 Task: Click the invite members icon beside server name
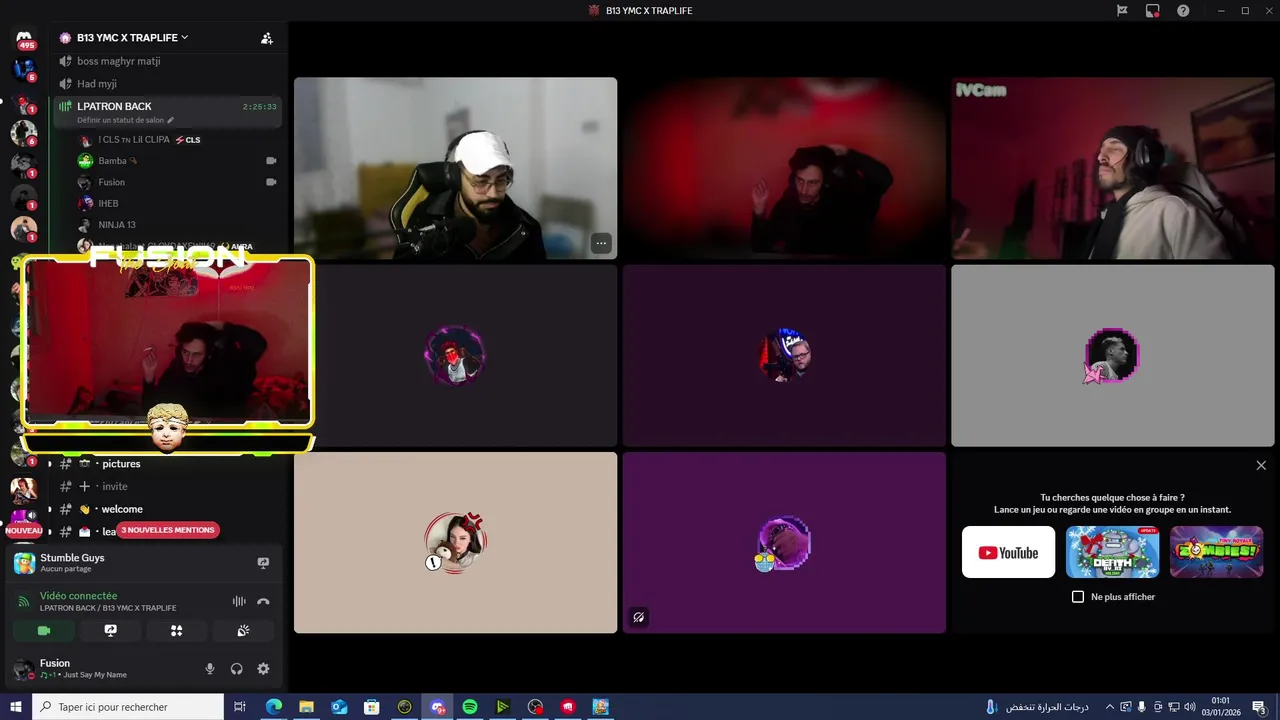coord(266,38)
